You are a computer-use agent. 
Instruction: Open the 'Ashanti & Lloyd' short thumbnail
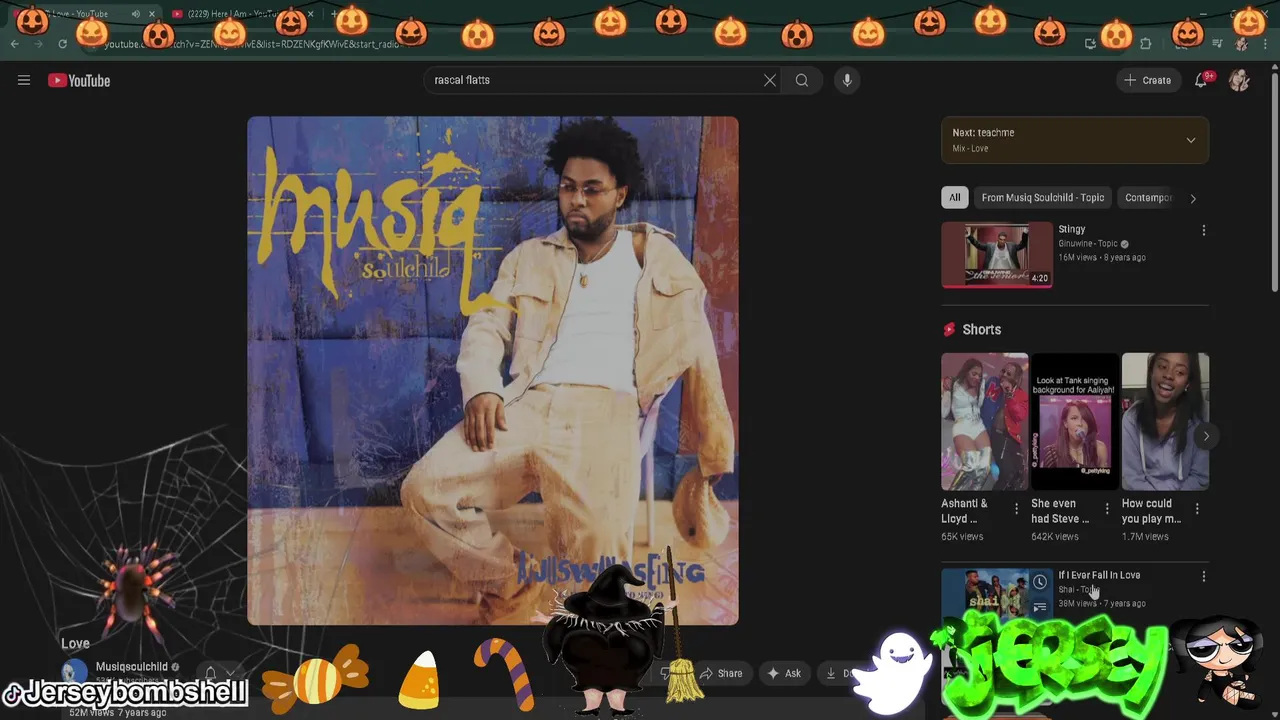coord(984,421)
